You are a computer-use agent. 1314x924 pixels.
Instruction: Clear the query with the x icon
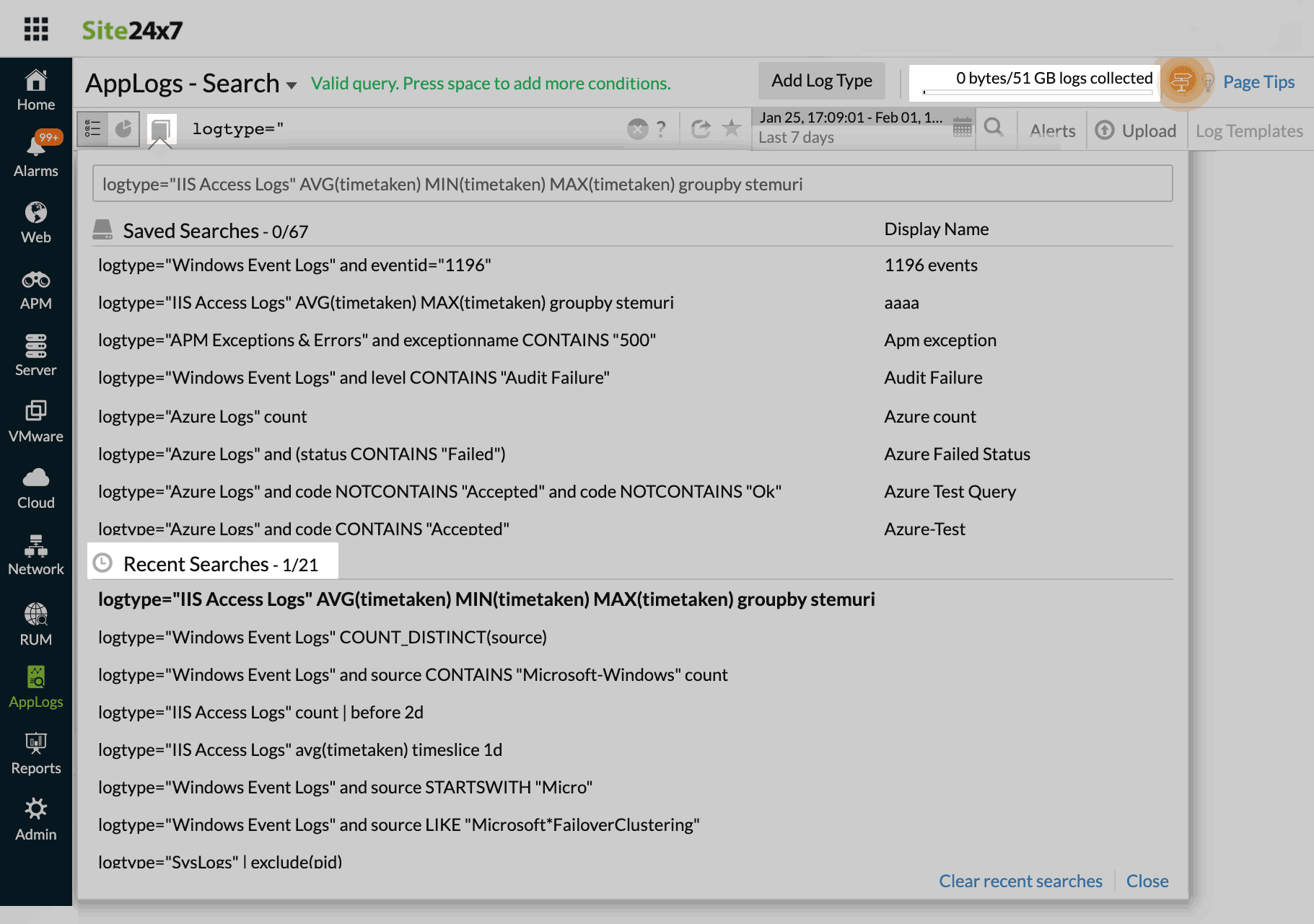(637, 128)
